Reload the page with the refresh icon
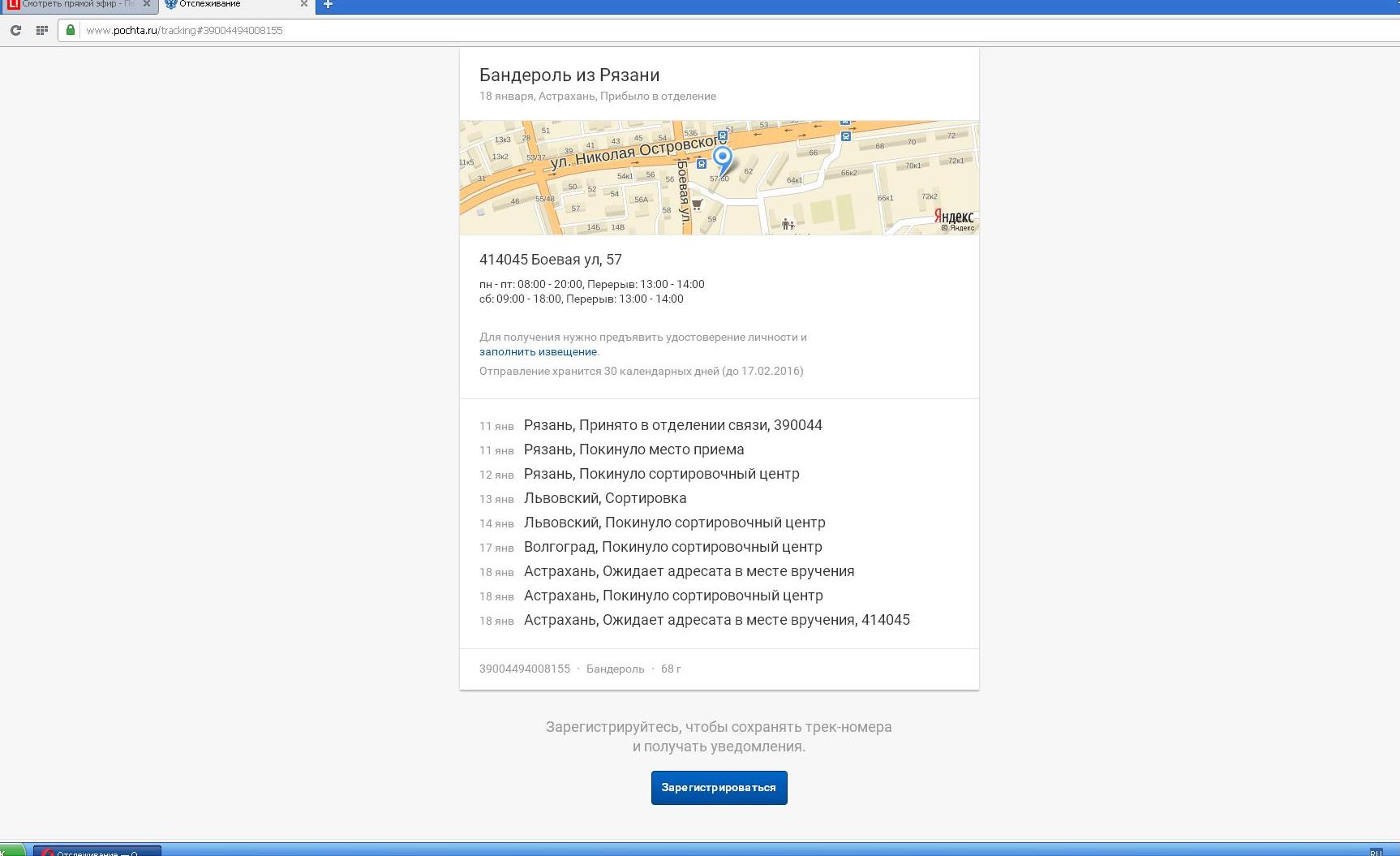This screenshot has width=1400, height=856. click(15, 30)
